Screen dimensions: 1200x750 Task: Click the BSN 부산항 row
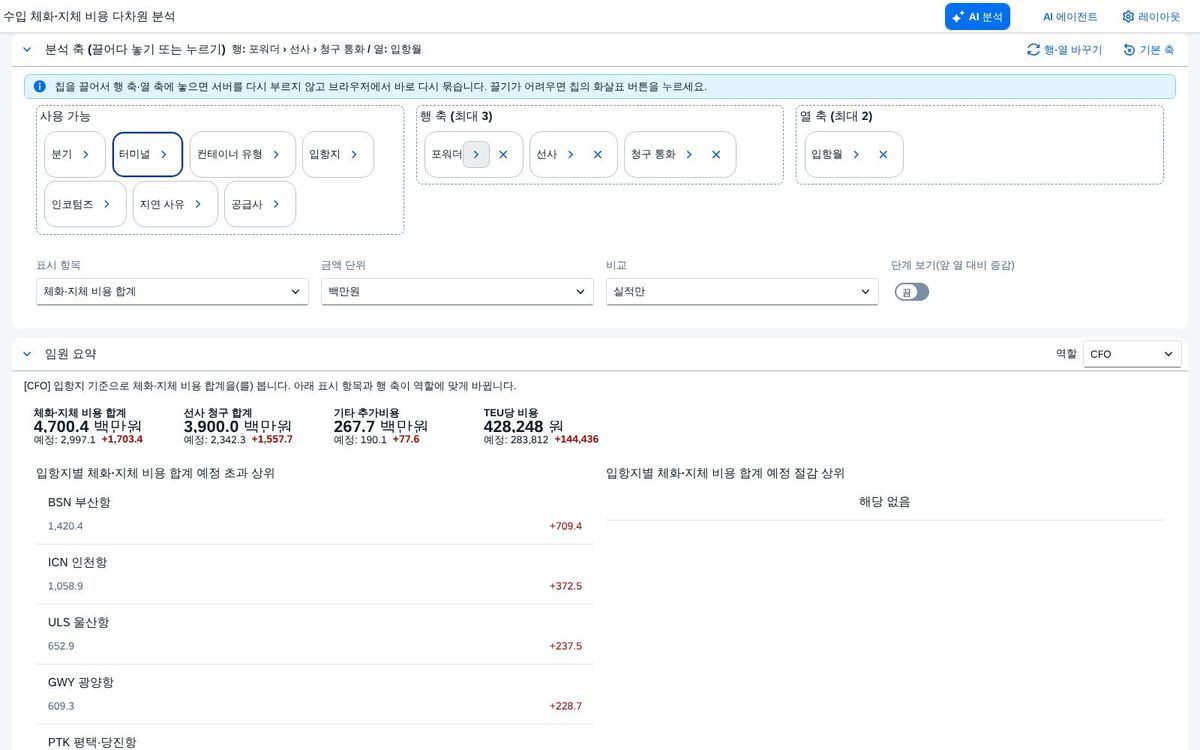pos(315,514)
